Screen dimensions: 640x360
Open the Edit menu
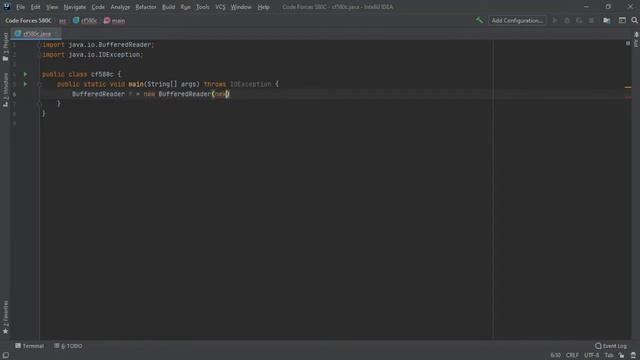click(36, 7)
